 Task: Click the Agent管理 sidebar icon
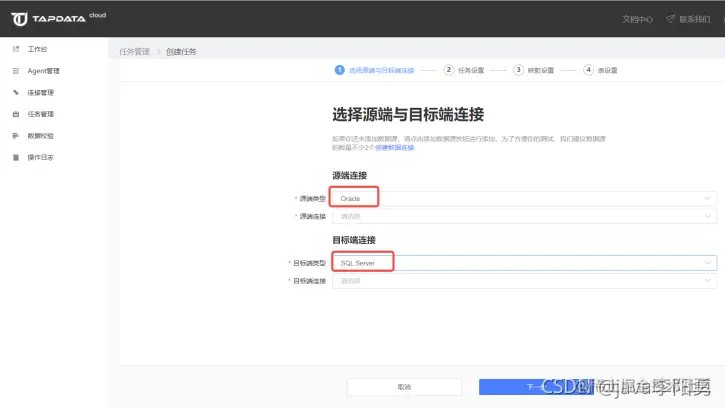tap(16, 71)
